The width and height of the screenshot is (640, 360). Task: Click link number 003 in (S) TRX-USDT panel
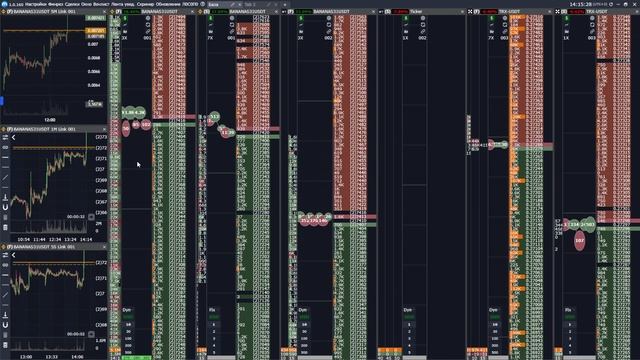point(592,38)
